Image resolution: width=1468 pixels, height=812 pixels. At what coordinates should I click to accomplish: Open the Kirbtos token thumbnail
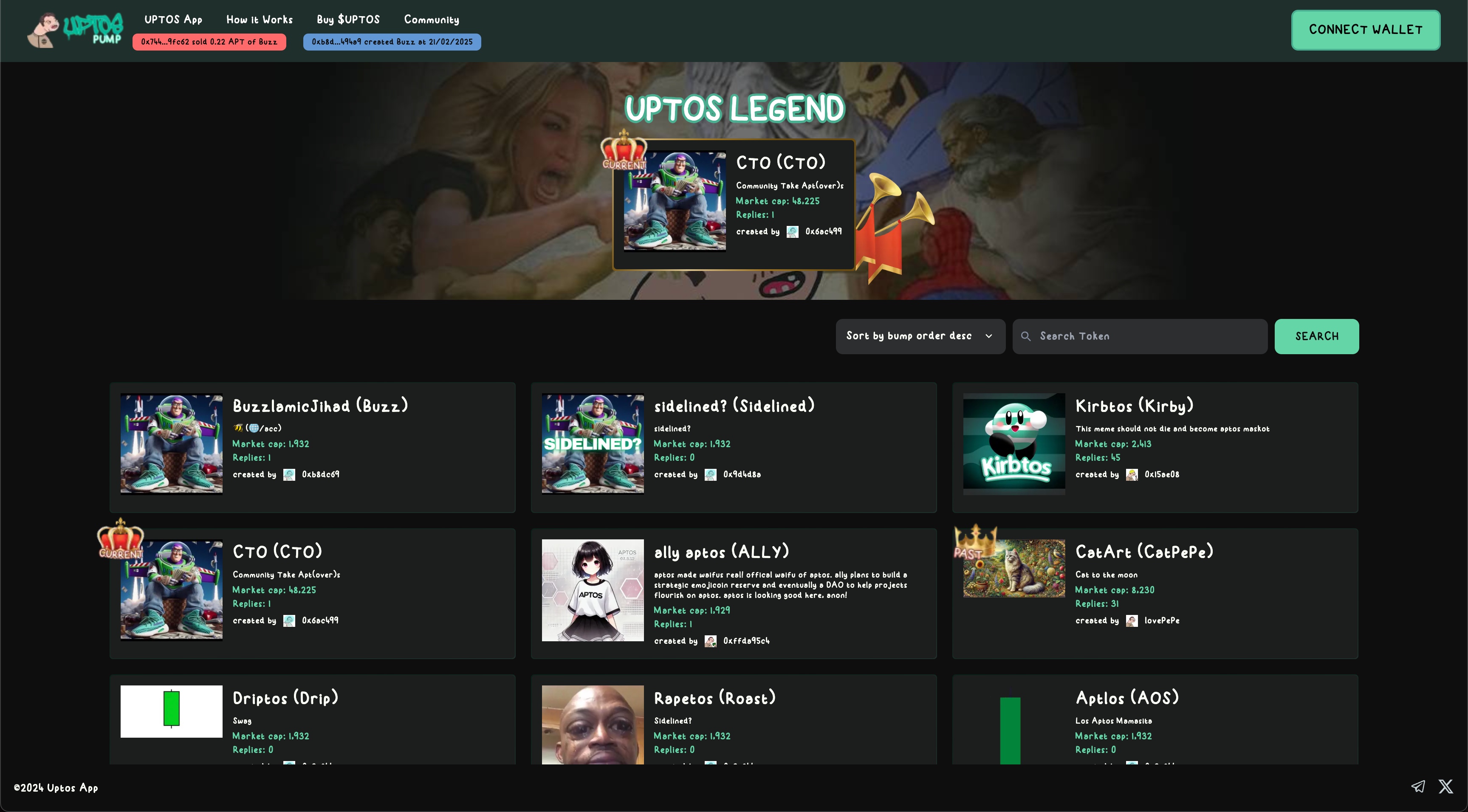(1013, 444)
